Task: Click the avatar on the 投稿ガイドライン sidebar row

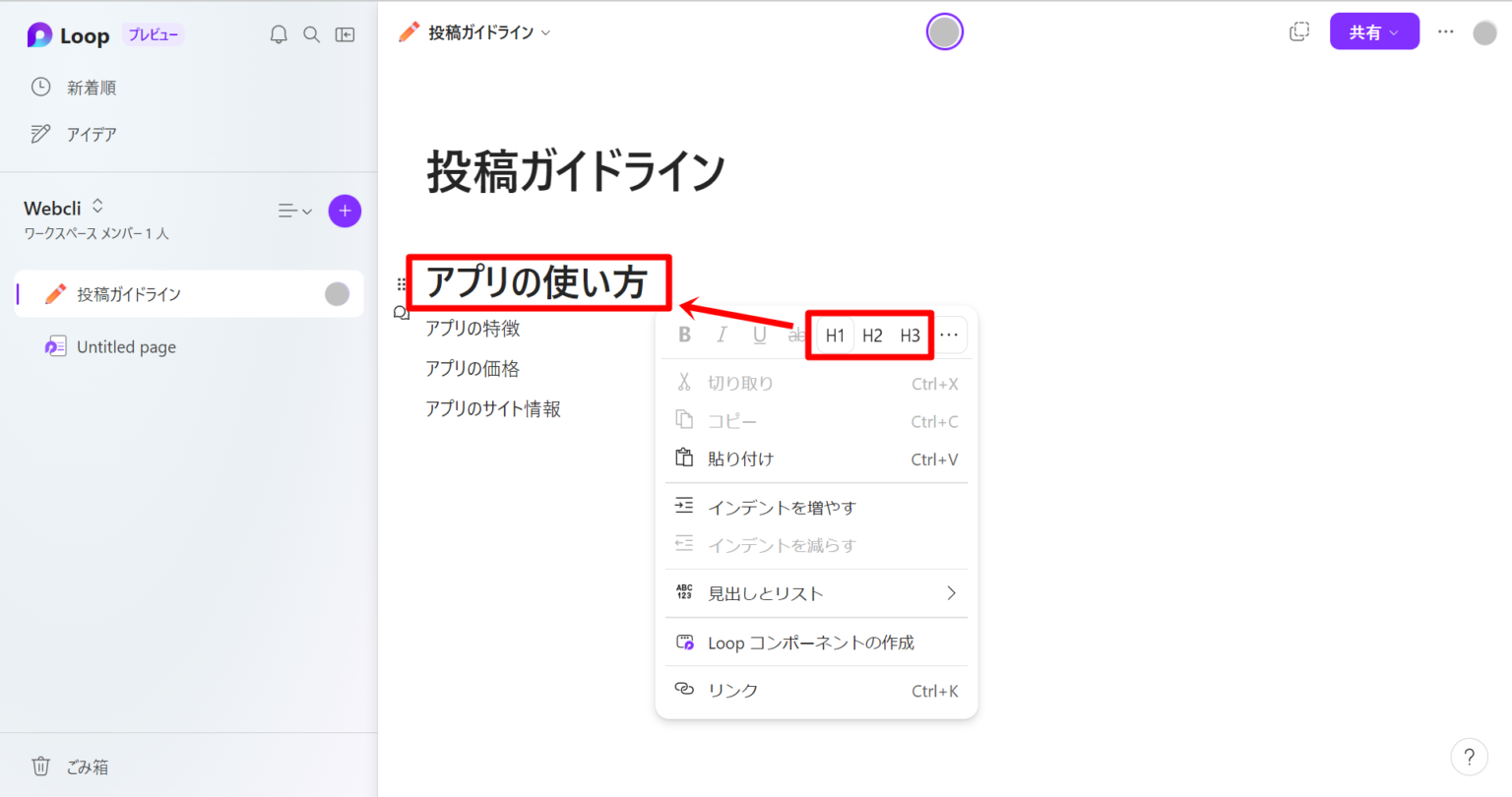Action: point(337,294)
